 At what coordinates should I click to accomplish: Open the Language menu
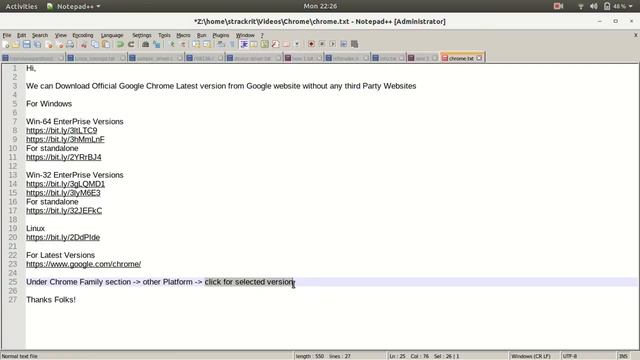click(112, 36)
